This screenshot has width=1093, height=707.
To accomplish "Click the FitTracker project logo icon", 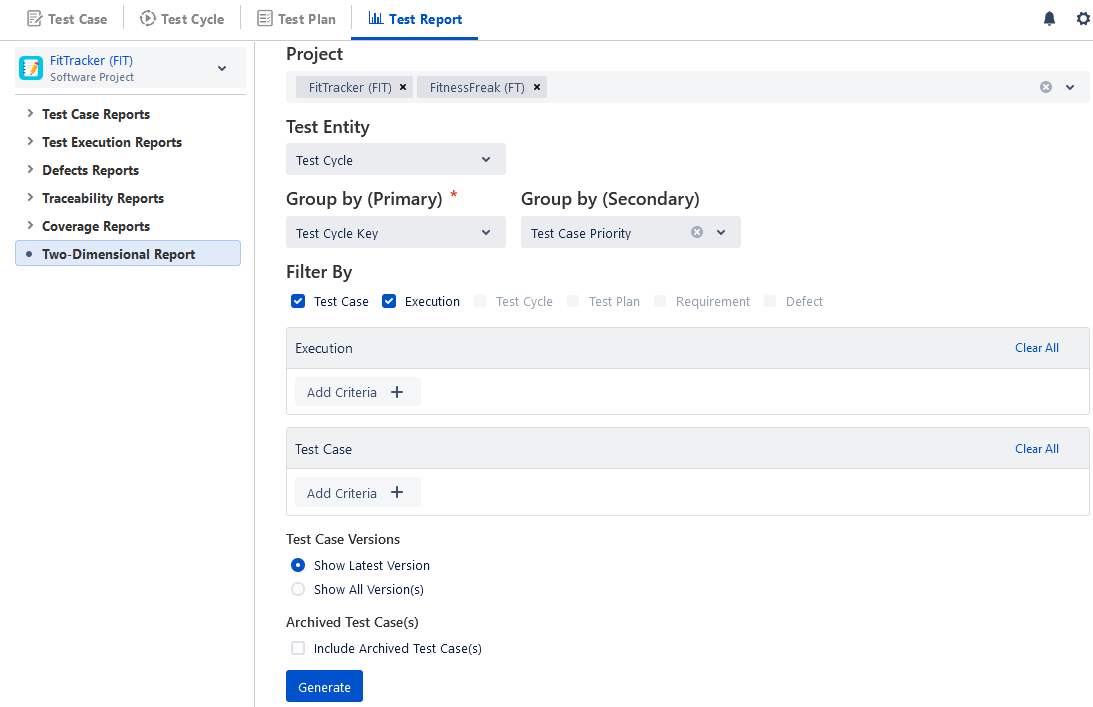I will coord(31,68).
